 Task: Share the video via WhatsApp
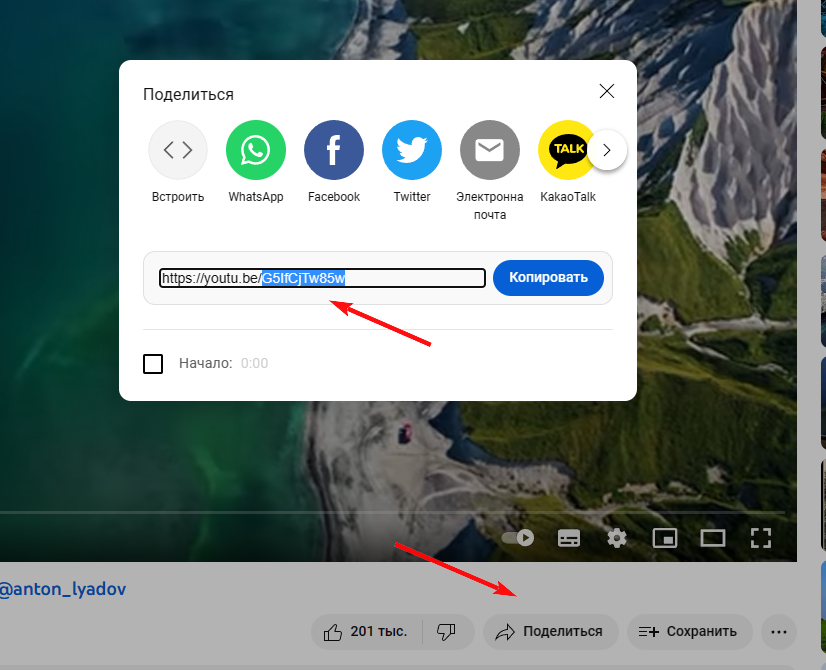255,150
